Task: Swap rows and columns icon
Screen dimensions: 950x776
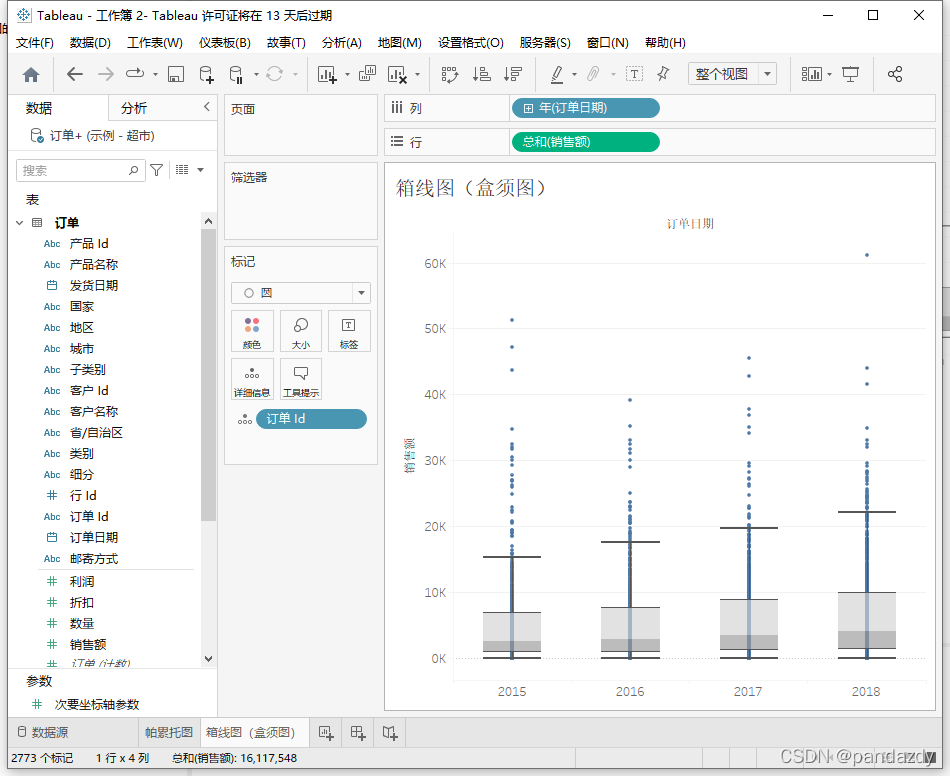Action: click(x=450, y=75)
